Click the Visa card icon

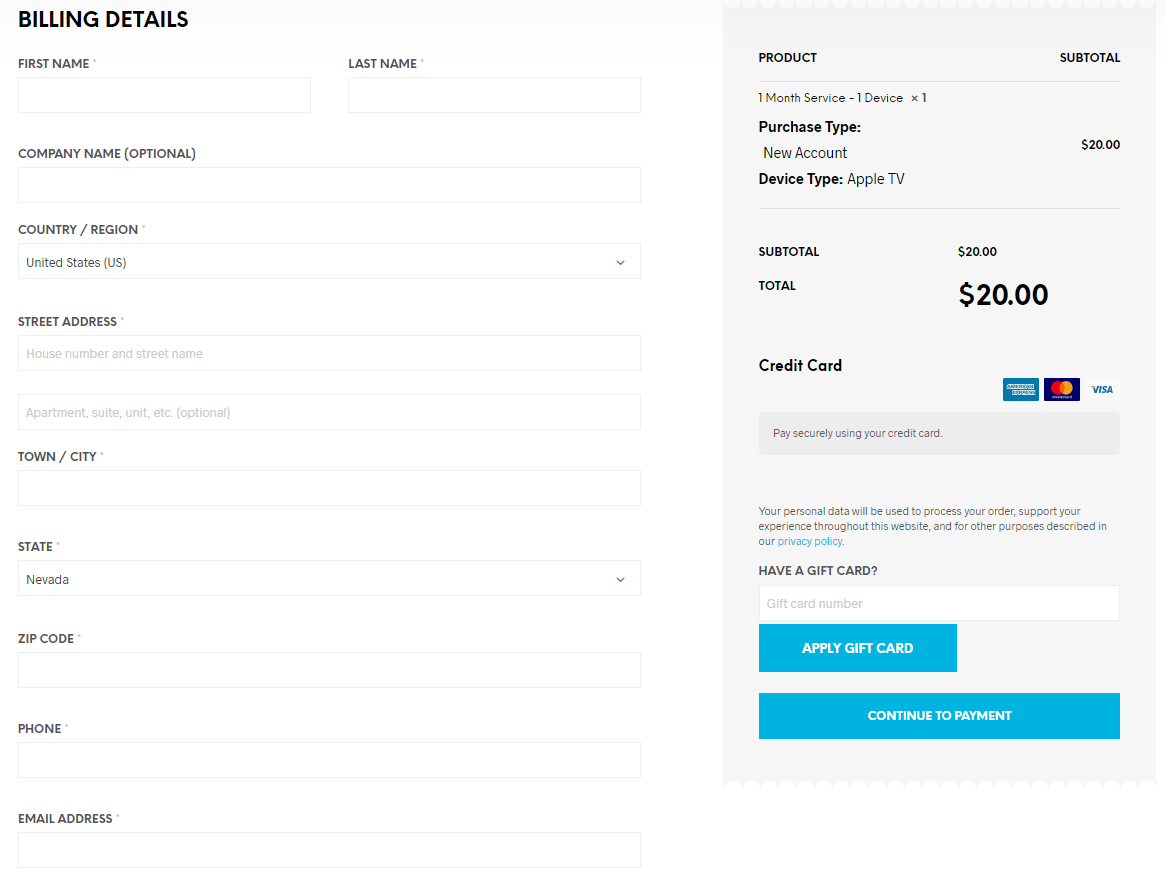point(1102,389)
